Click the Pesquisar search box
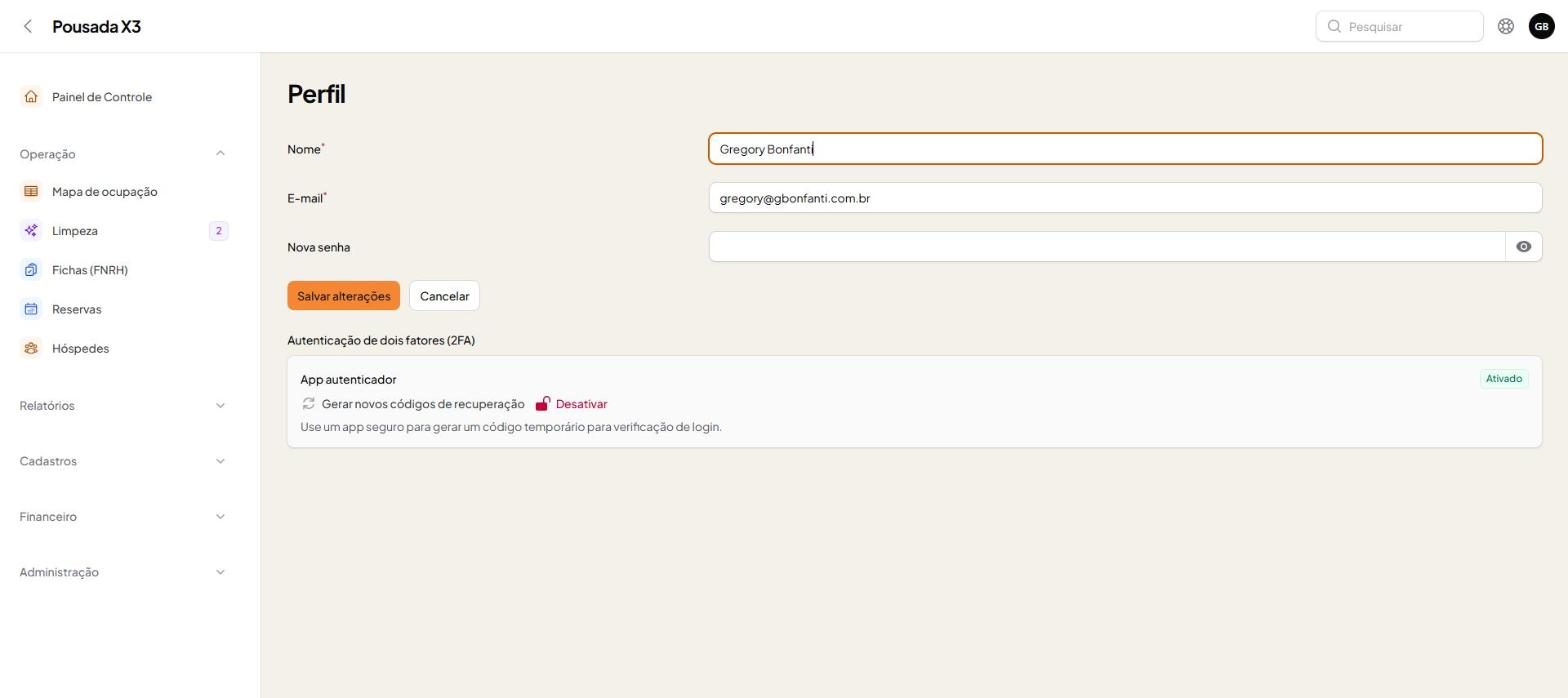The image size is (1568, 698). [1399, 27]
